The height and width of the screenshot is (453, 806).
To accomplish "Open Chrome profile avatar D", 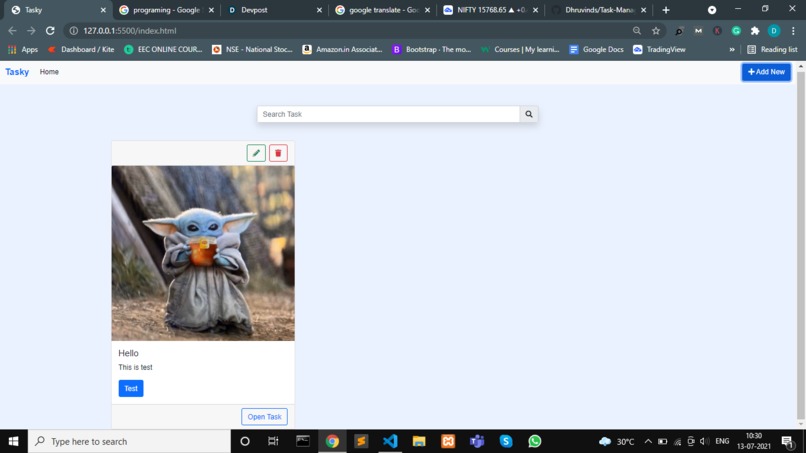I will coord(774,31).
